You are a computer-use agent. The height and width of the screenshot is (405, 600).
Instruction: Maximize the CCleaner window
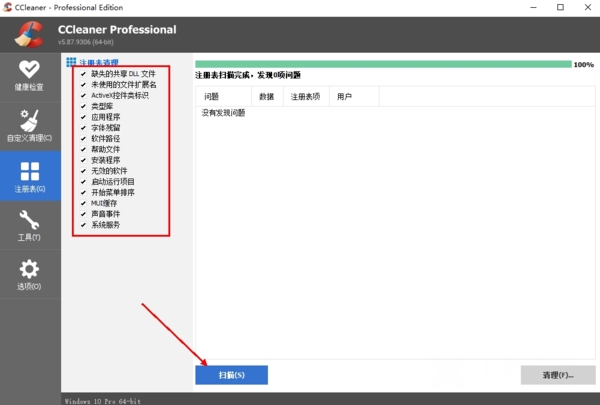click(560, 7)
